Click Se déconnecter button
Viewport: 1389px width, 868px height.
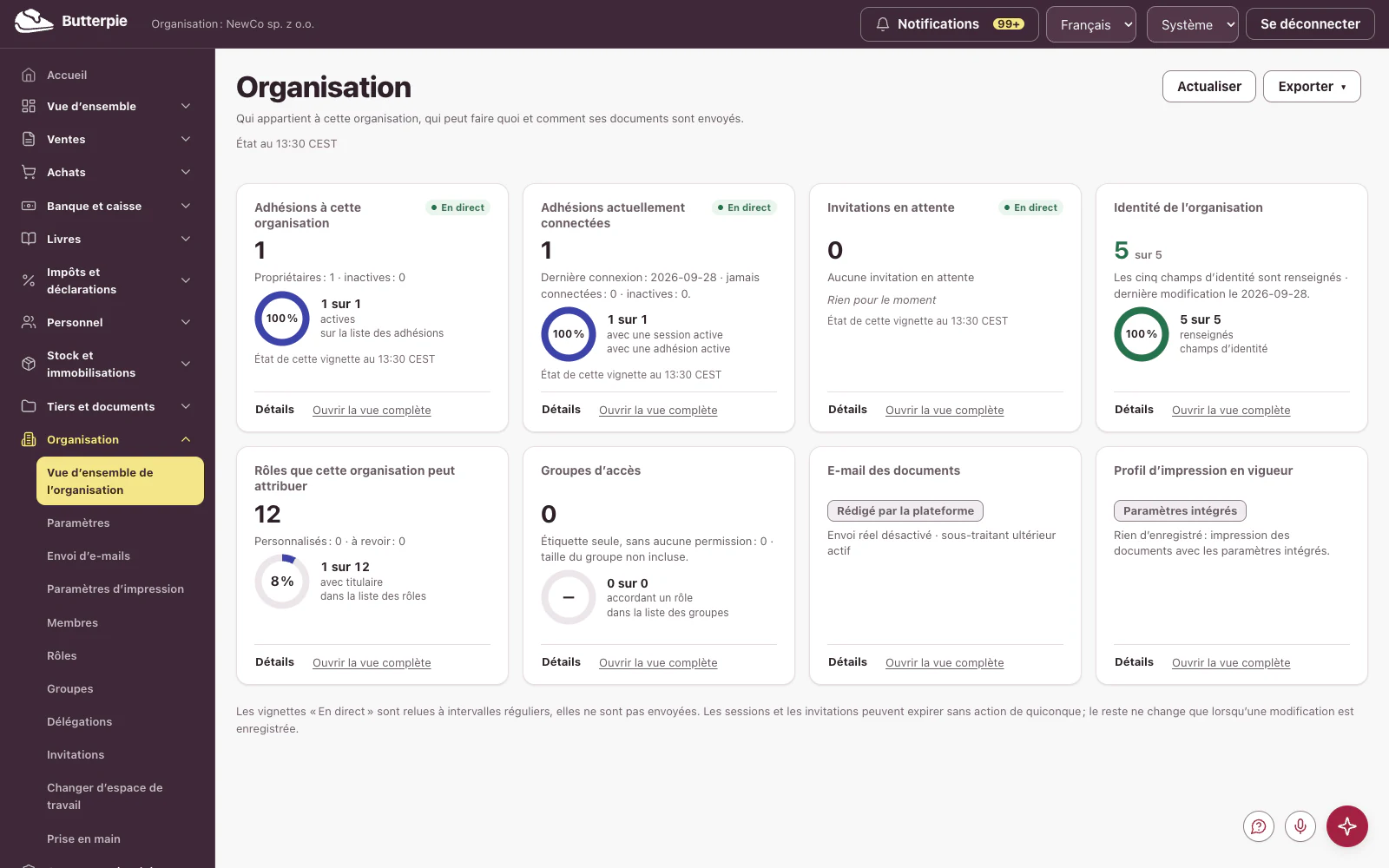point(1310,24)
